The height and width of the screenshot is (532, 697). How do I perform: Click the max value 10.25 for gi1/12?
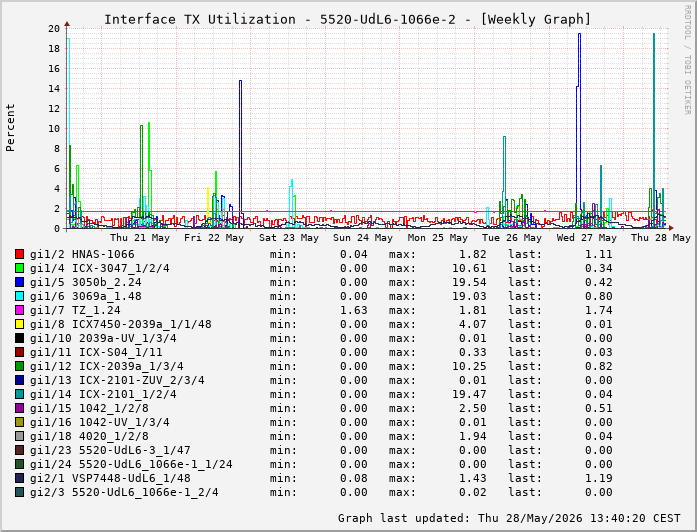pos(469,366)
